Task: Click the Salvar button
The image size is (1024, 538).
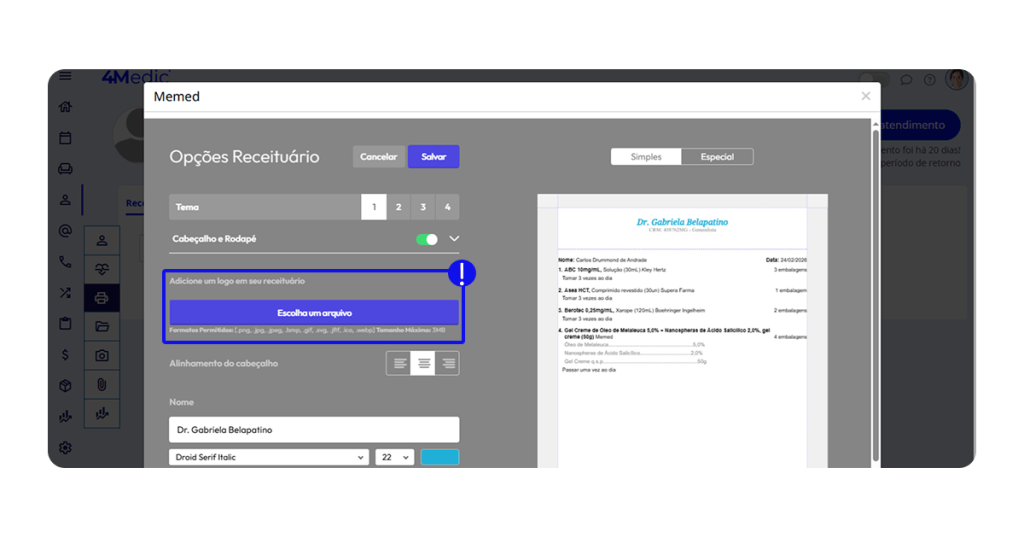Action: (433, 157)
